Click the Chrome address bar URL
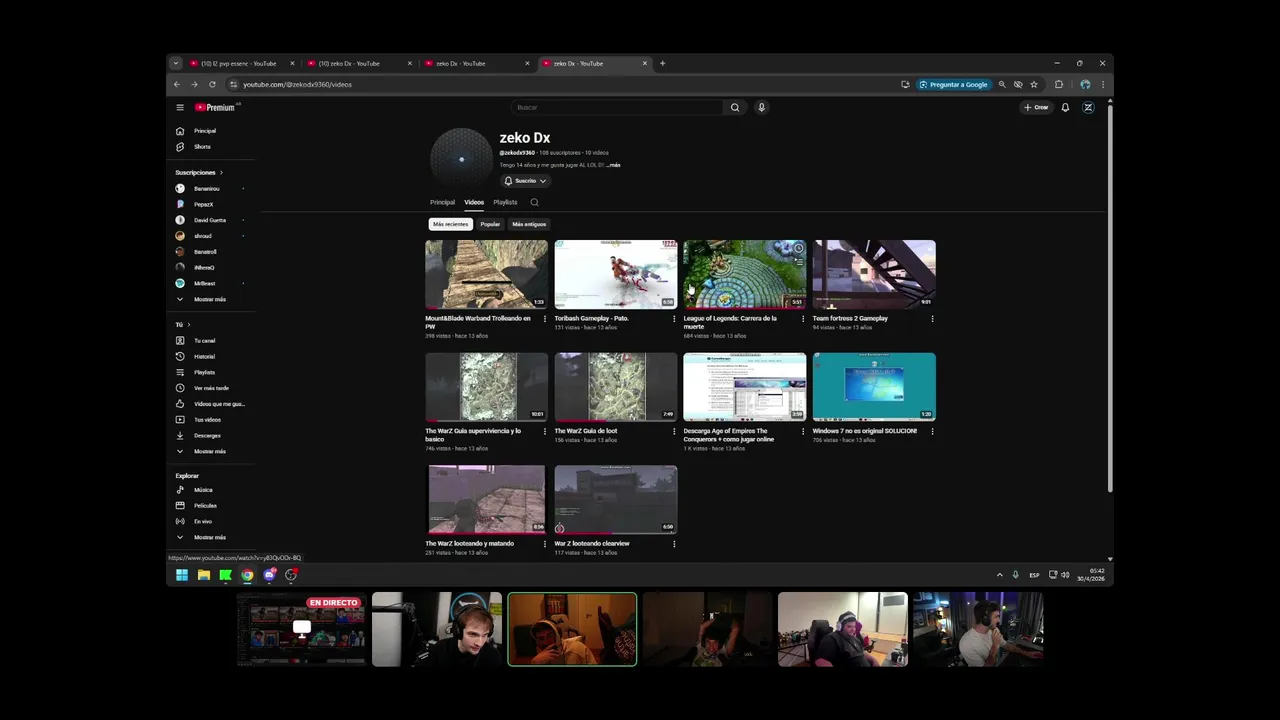 coord(297,85)
